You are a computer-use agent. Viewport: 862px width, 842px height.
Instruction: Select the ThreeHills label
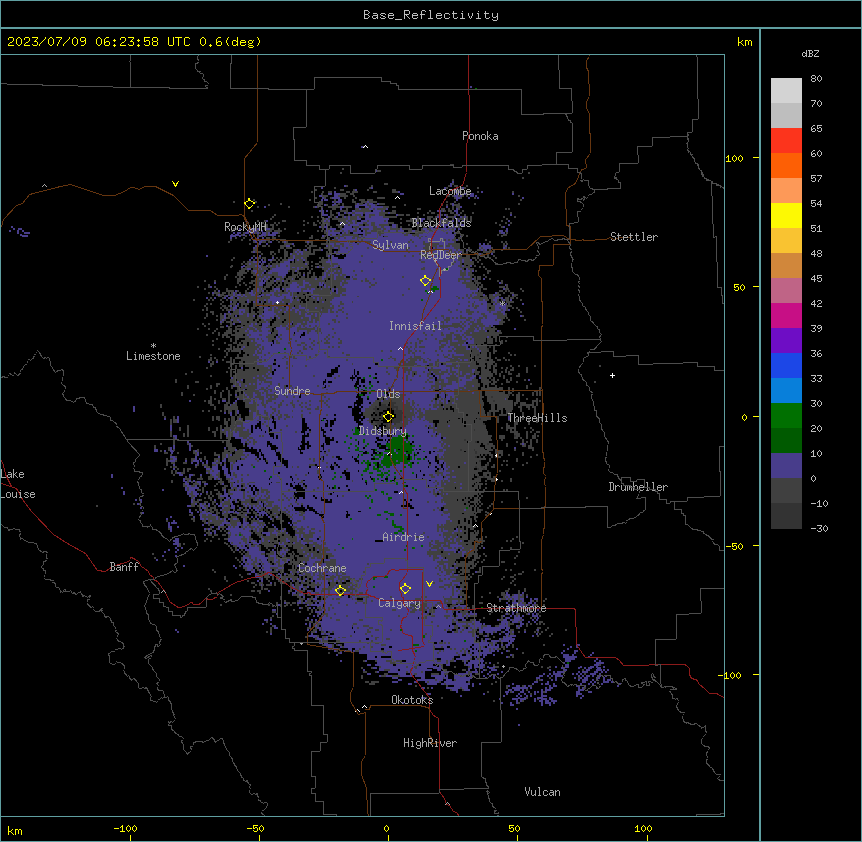click(537, 418)
